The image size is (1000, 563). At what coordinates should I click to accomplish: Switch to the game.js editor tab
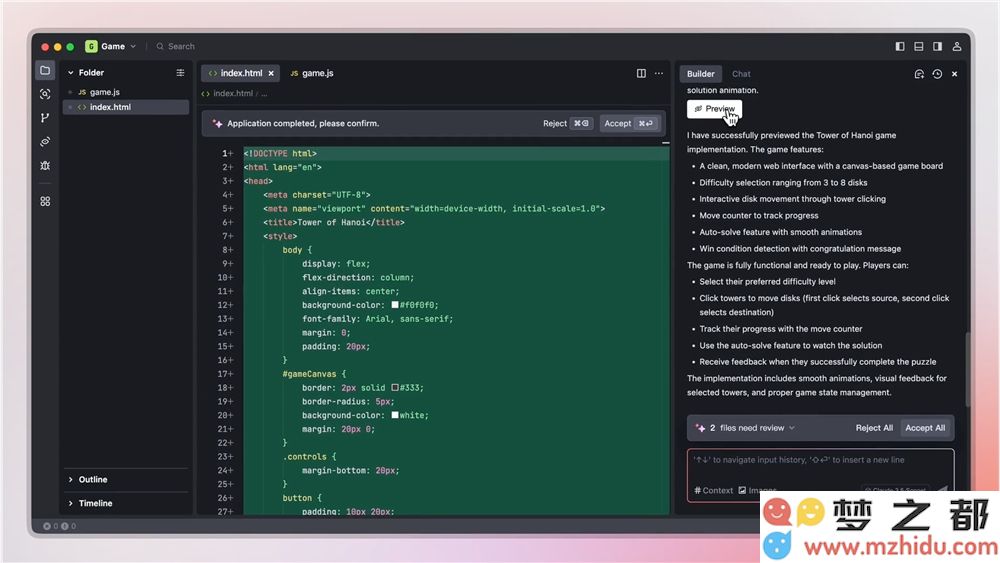[x=312, y=73]
